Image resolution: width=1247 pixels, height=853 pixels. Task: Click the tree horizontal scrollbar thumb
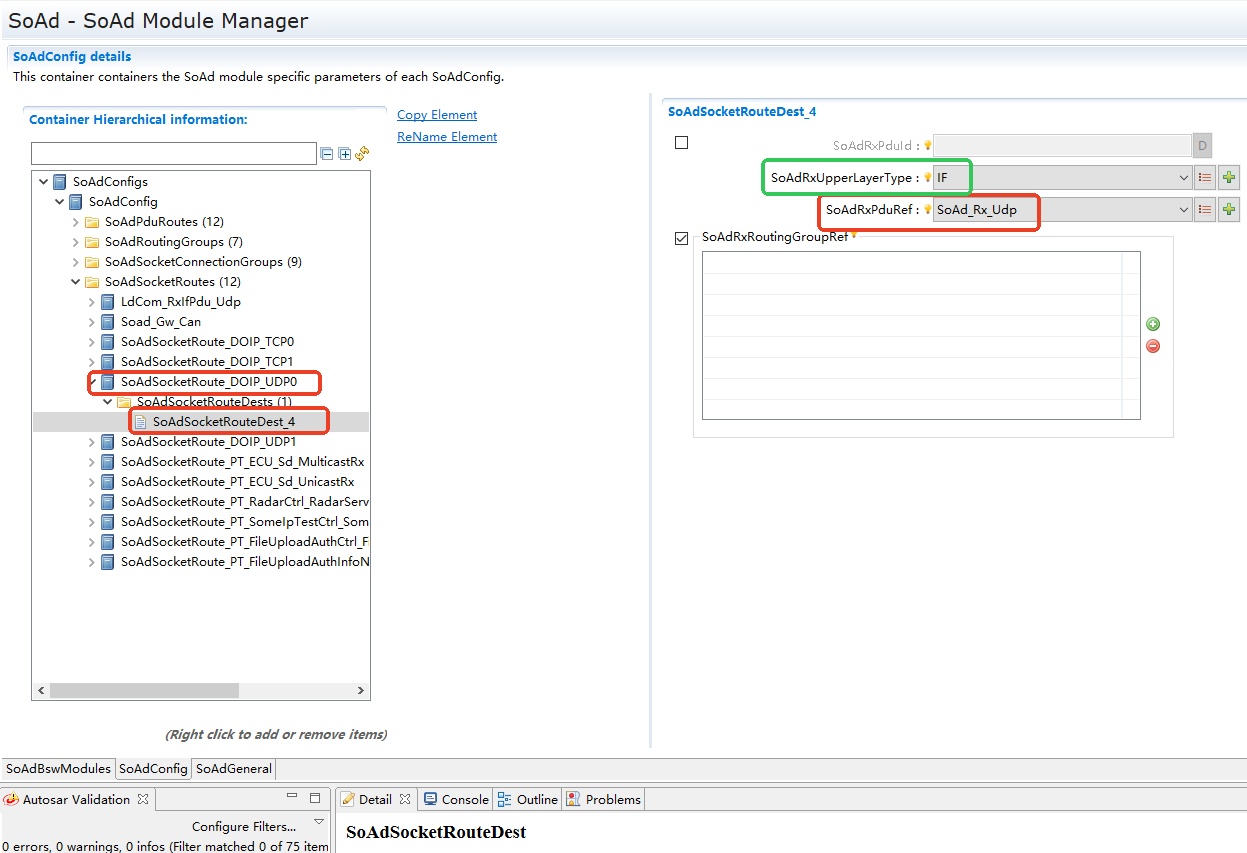(x=145, y=691)
